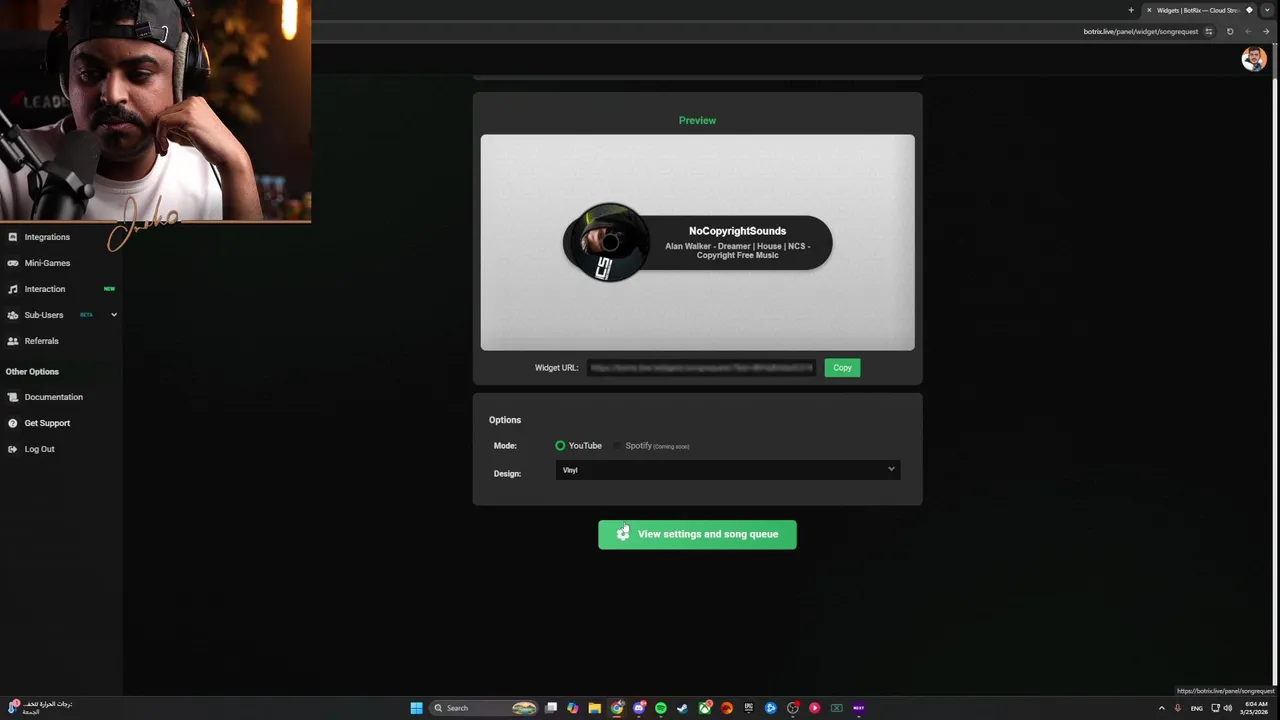Click the Chrome icon in taskbar
1280x720 pixels.
(617, 708)
